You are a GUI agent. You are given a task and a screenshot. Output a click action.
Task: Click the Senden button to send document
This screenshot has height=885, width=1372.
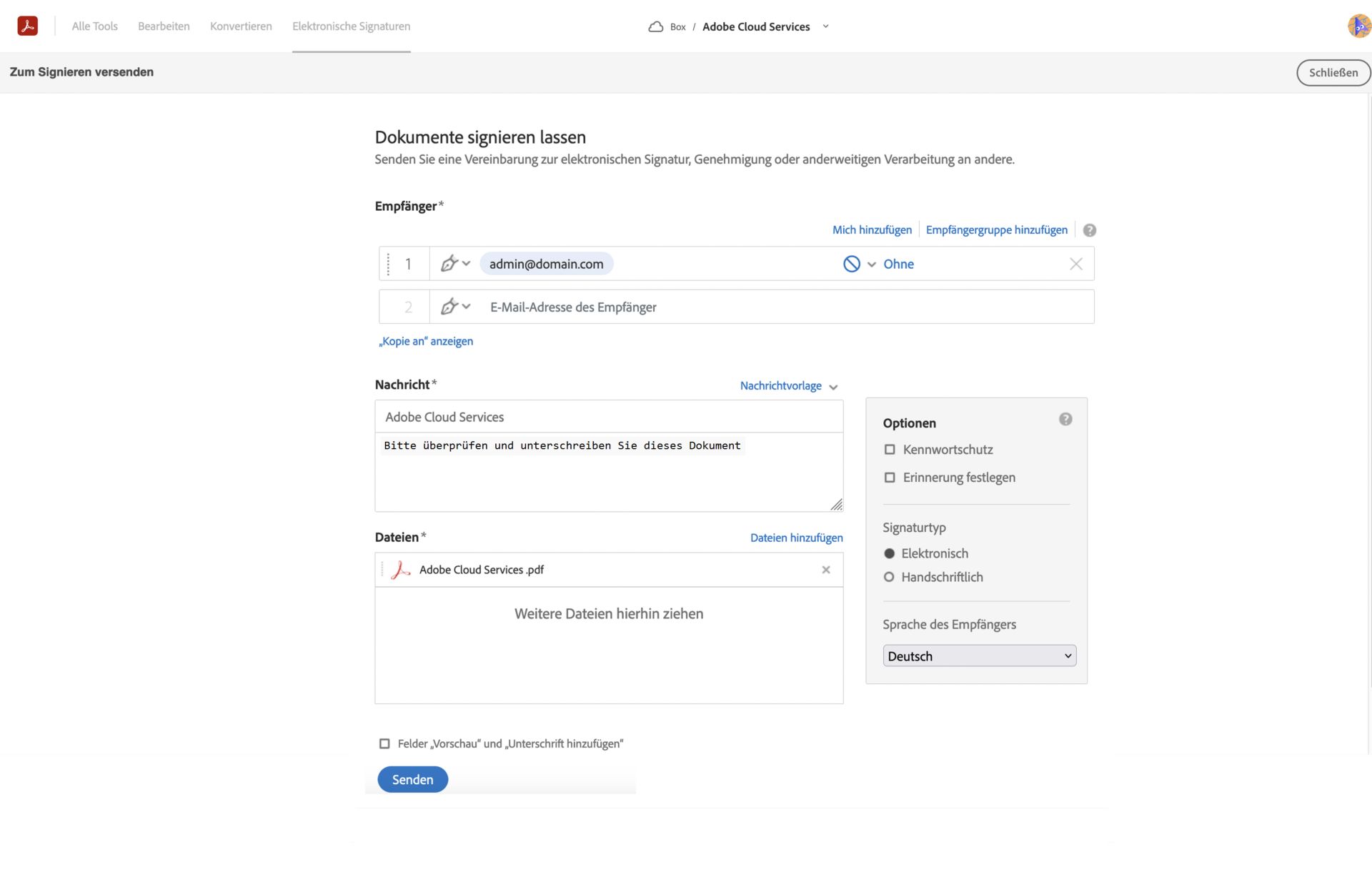click(413, 779)
